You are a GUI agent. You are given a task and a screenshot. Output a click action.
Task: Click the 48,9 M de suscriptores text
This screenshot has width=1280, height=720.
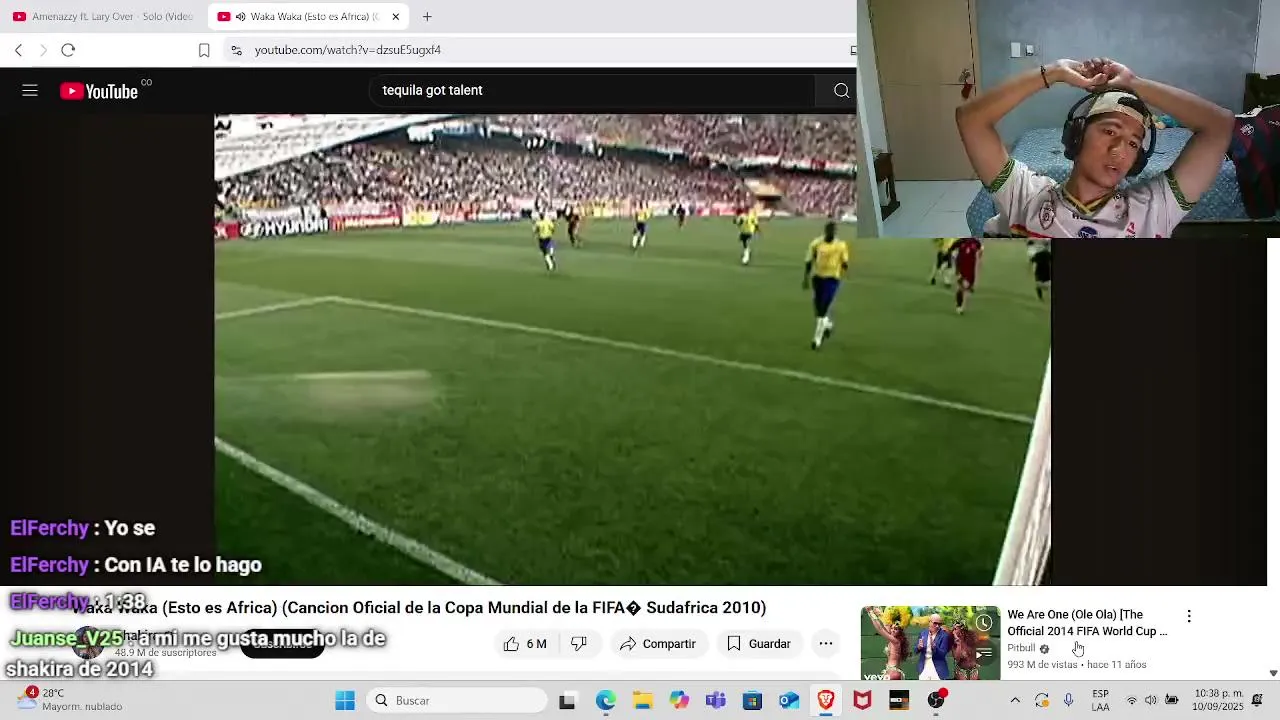point(165,653)
